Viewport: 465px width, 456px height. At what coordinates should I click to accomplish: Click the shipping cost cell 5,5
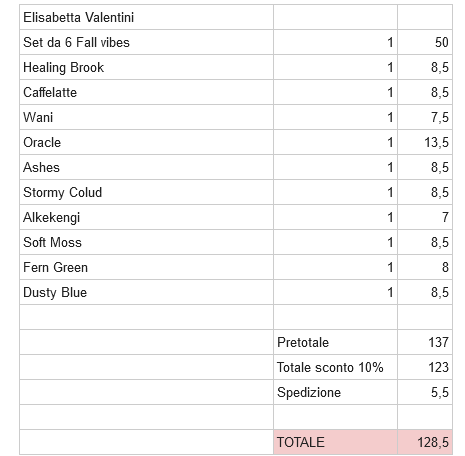click(x=425, y=392)
